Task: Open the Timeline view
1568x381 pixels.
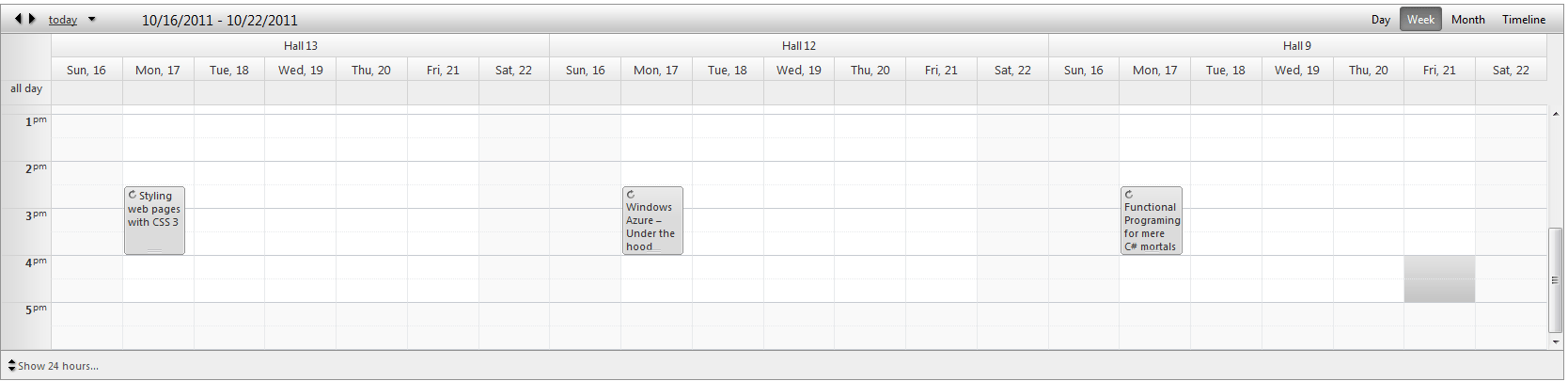Action: pos(1523,20)
